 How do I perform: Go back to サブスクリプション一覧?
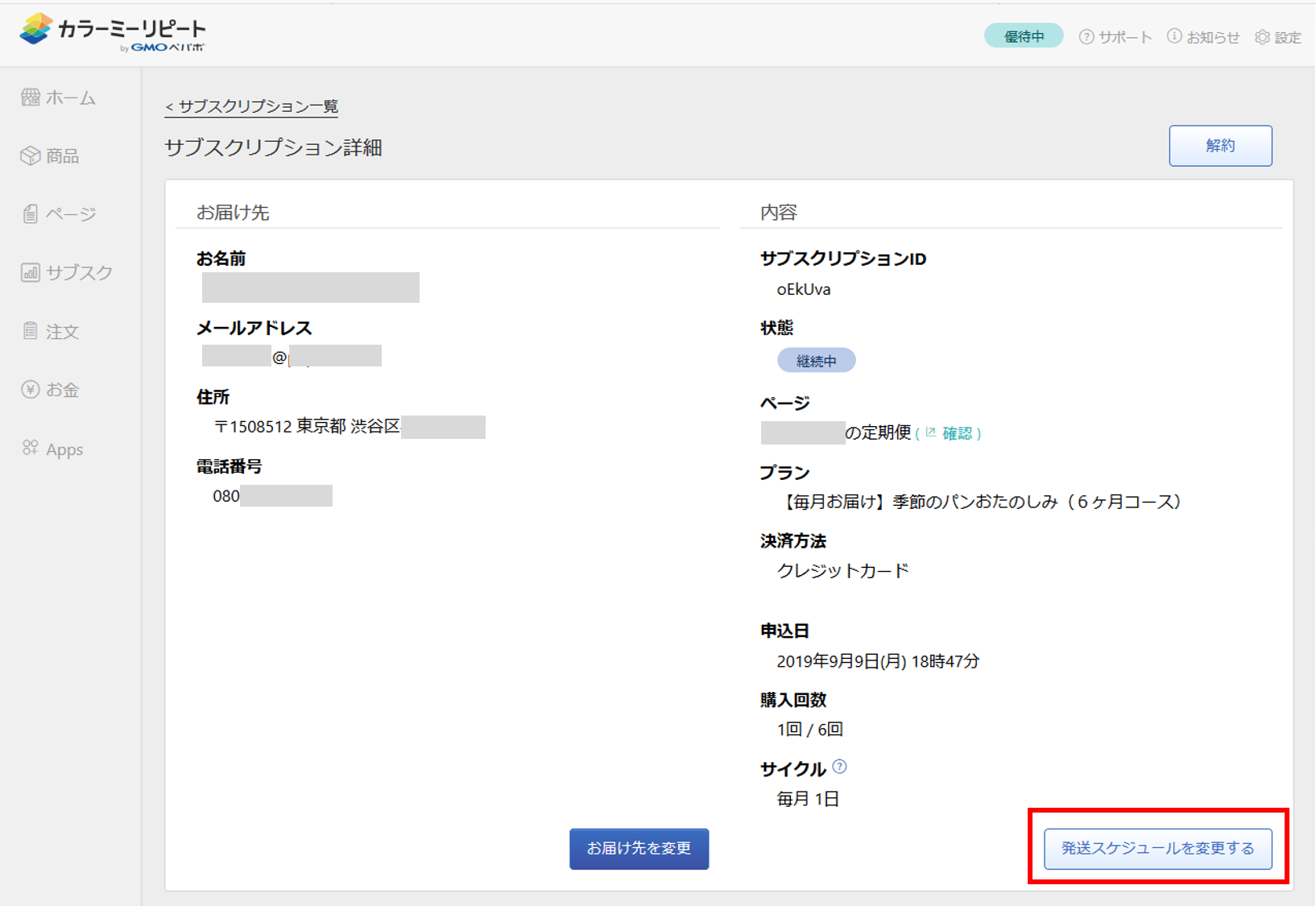coord(251,106)
